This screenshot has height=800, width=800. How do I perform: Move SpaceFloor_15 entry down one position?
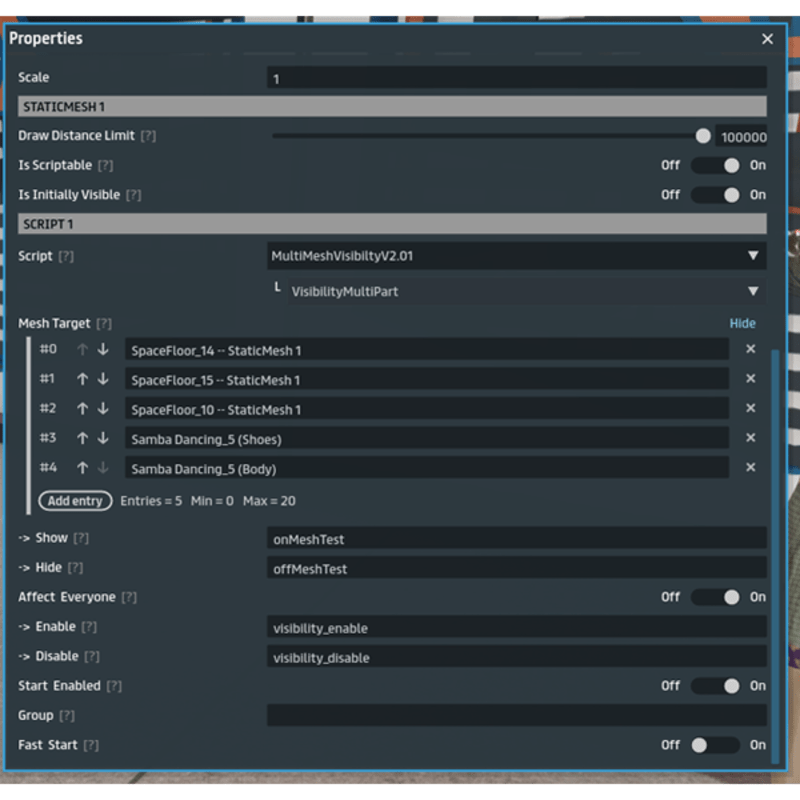pos(103,379)
